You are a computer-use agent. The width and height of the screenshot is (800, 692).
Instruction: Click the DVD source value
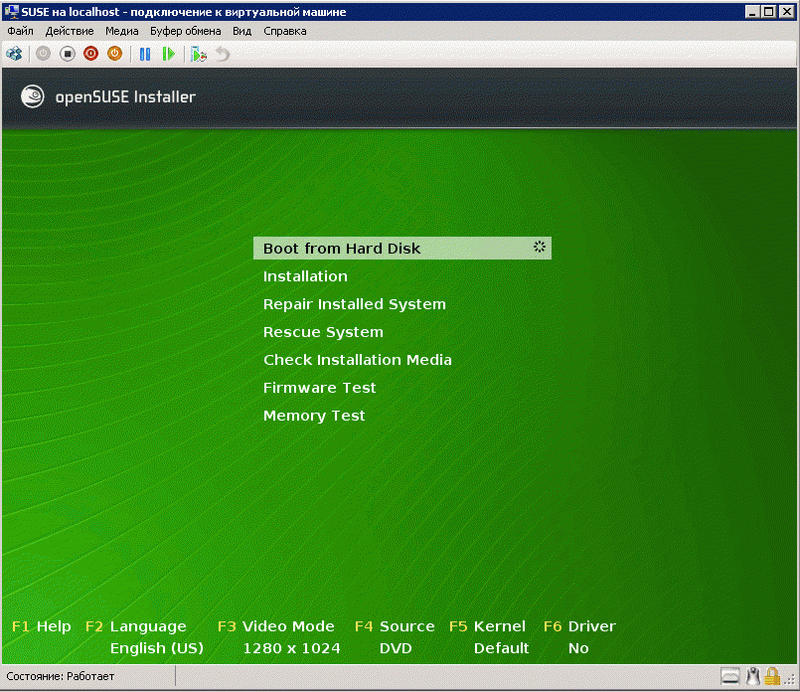point(395,648)
